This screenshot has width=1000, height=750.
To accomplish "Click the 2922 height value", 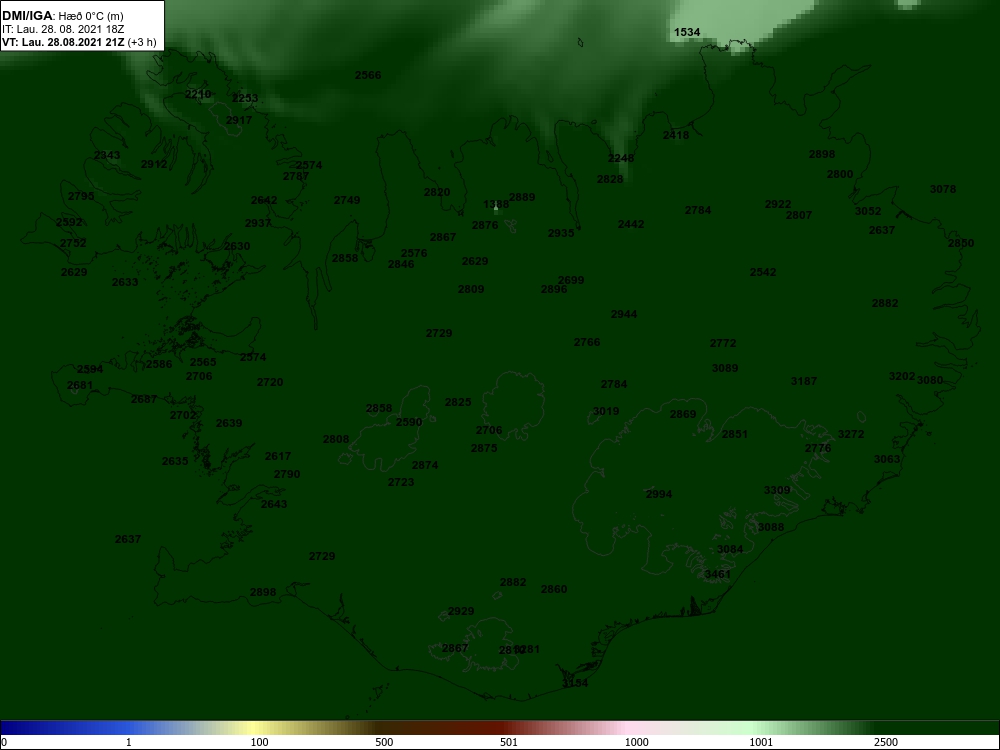I will (778, 204).
